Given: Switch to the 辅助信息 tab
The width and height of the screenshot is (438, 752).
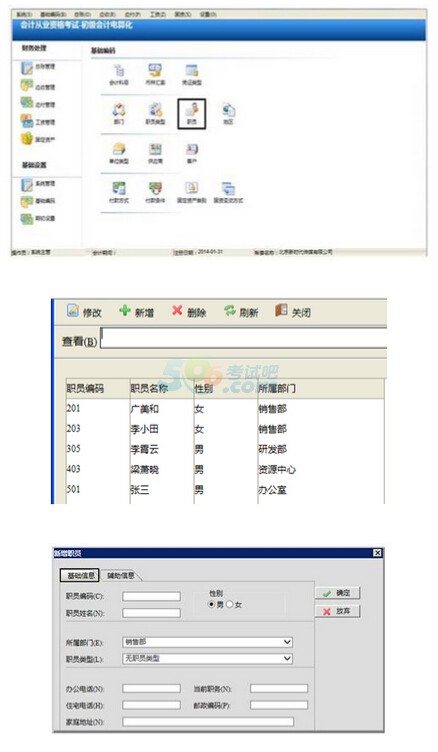Looking at the screenshot, I should 120,575.
